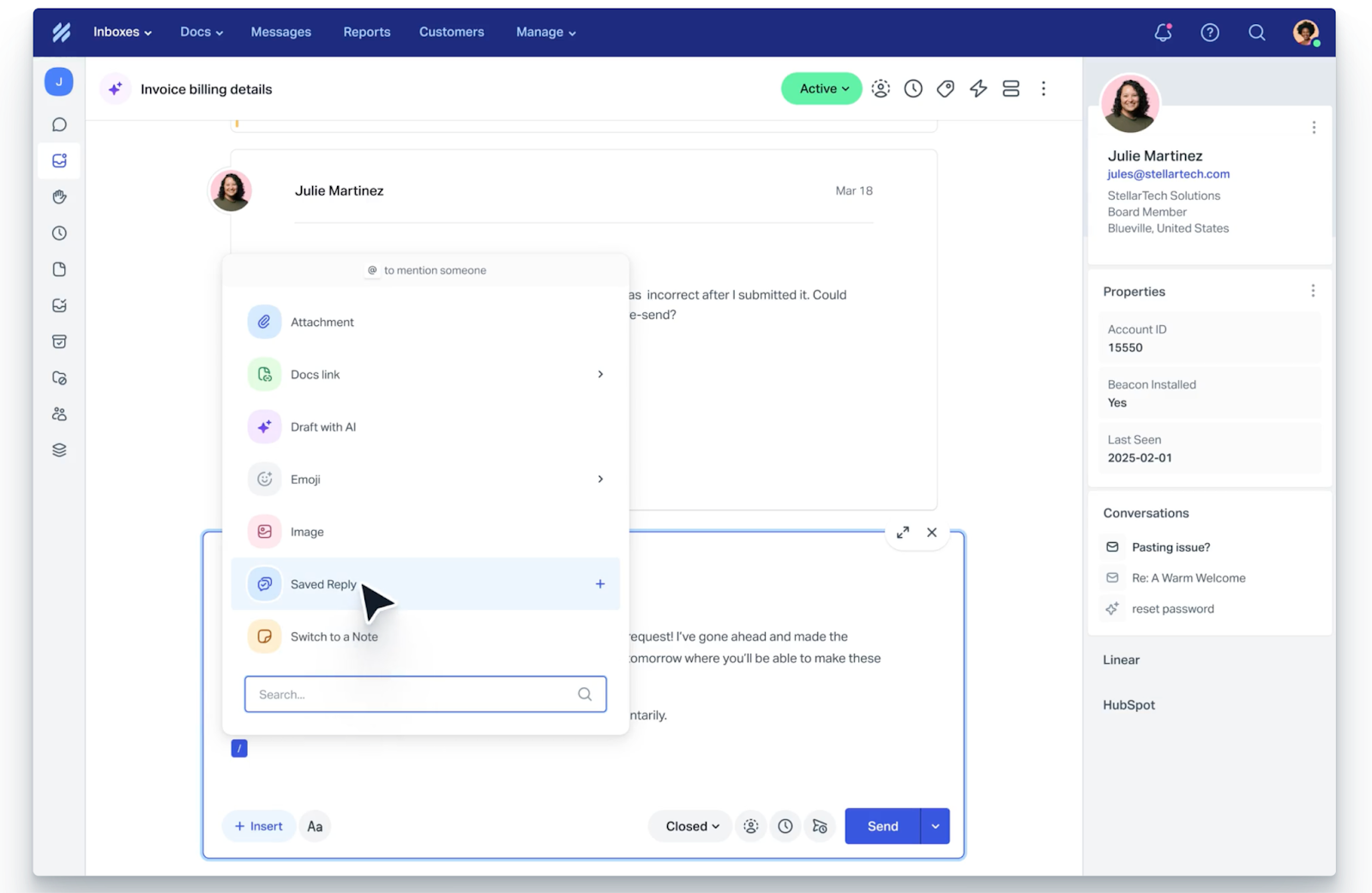Click the Search field in insert menu
Screen dimensions: 1372x893
point(416,694)
